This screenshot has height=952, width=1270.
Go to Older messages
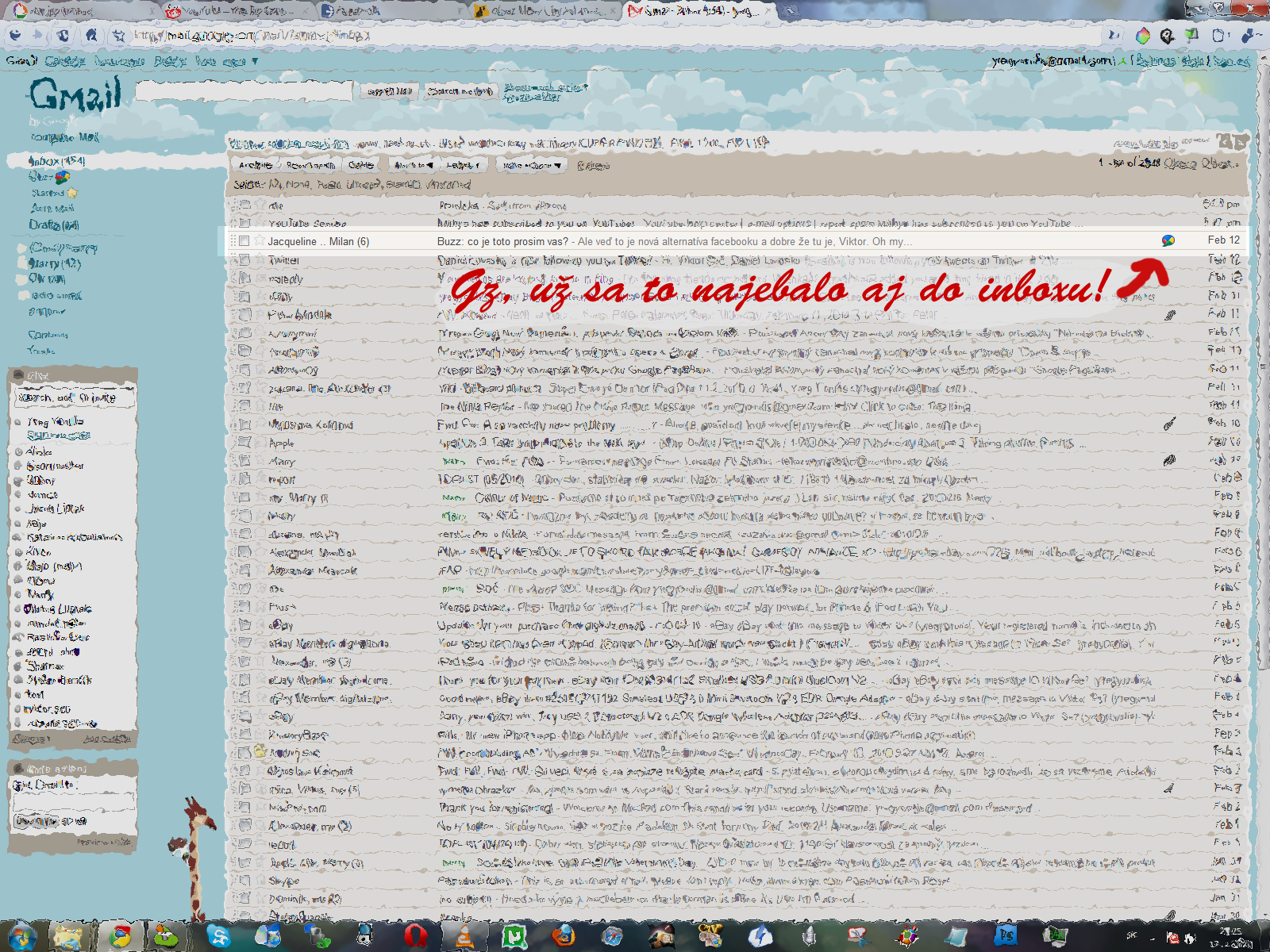[1180, 163]
